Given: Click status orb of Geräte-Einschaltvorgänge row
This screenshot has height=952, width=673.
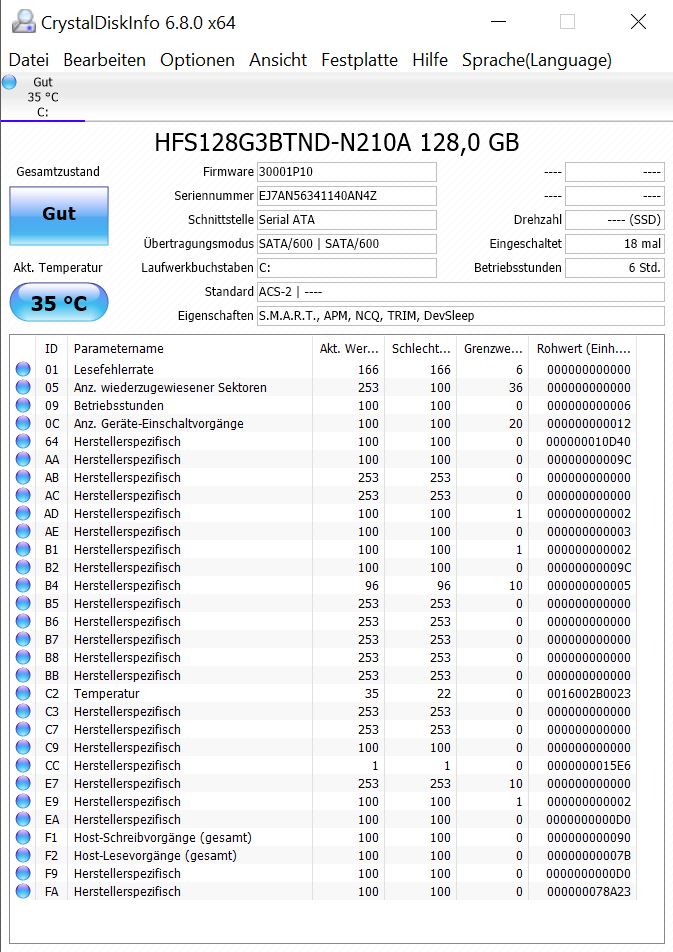Looking at the screenshot, I should 23,423.
